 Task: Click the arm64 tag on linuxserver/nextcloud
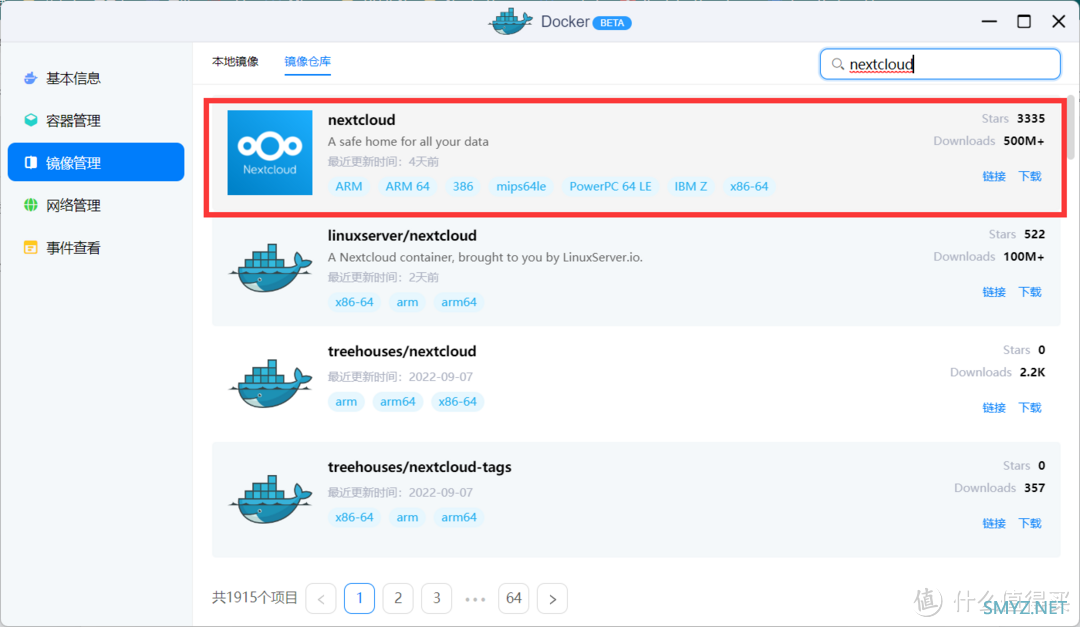459,302
